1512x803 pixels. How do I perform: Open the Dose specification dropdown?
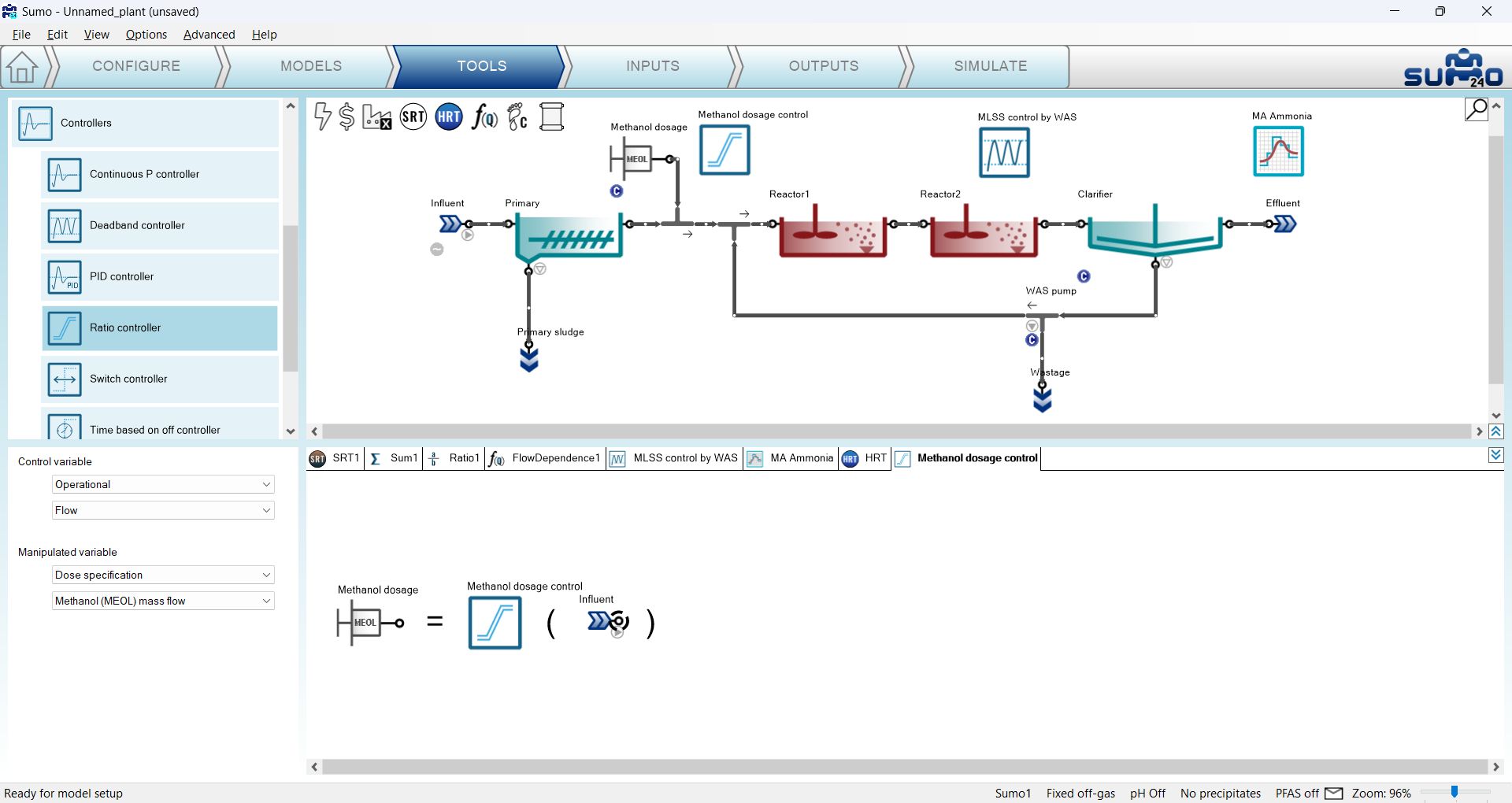coord(163,575)
